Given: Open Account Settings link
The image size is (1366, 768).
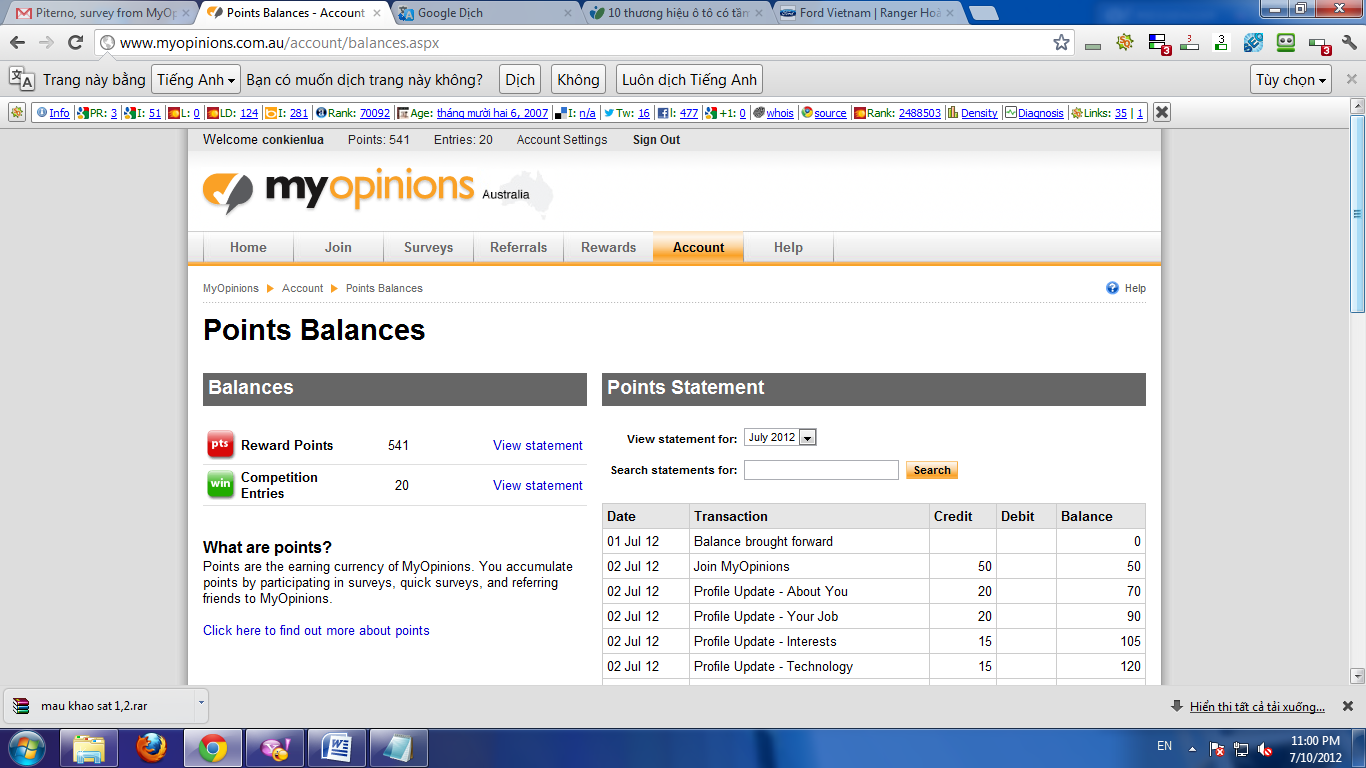Looking at the screenshot, I should 562,140.
